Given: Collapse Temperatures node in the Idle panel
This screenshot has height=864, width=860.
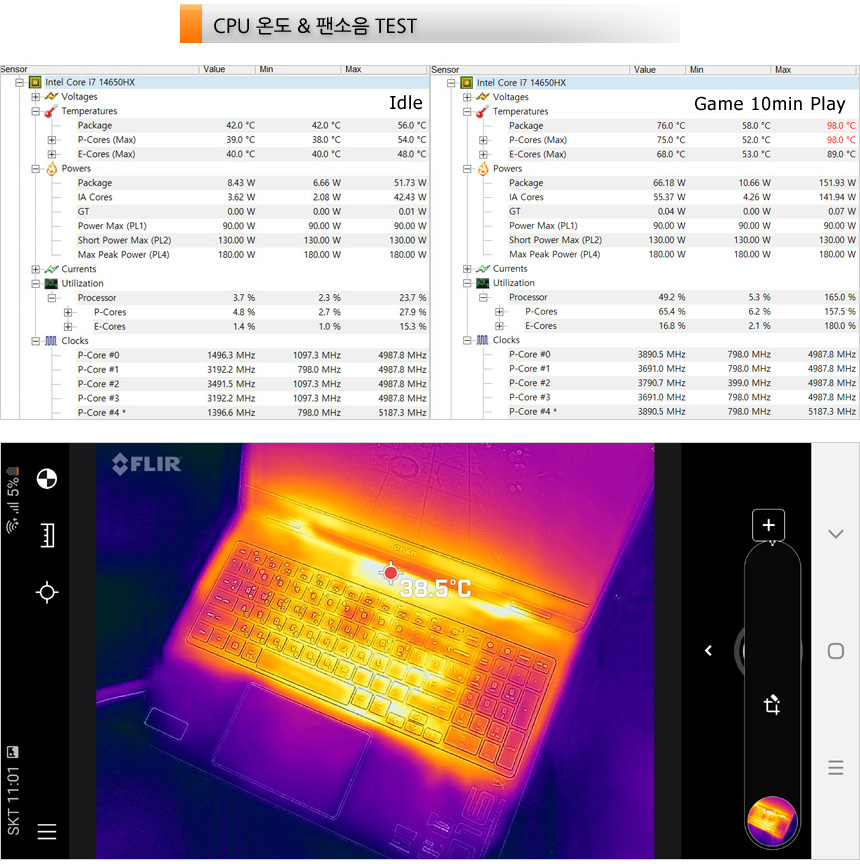Looking at the screenshot, I should [36, 111].
